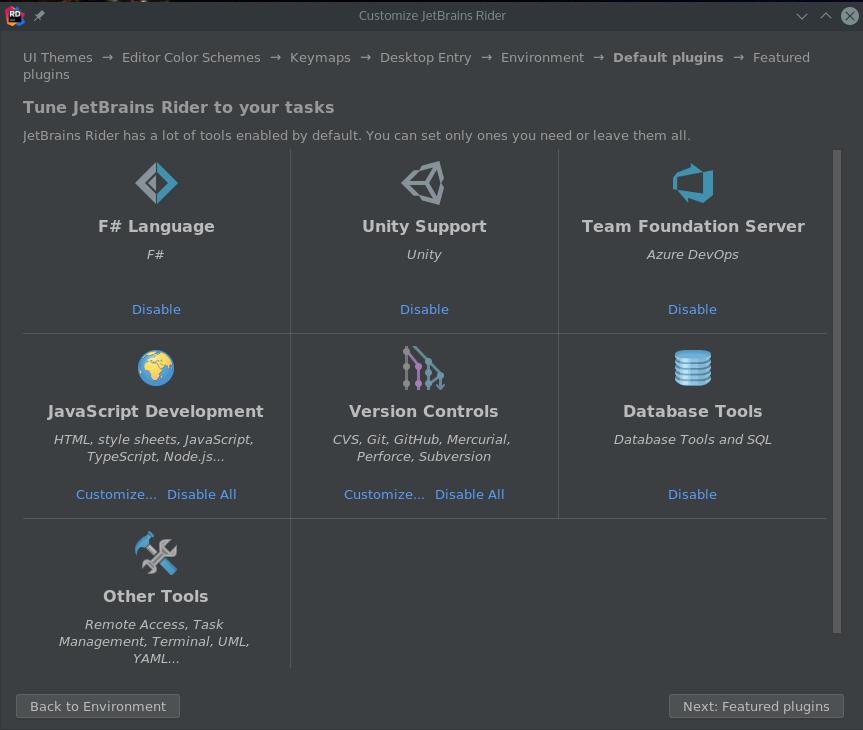This screenshot has width=863, height=730.
Task: Disable all JavaScript Development plugins
Action: point(201,494)
